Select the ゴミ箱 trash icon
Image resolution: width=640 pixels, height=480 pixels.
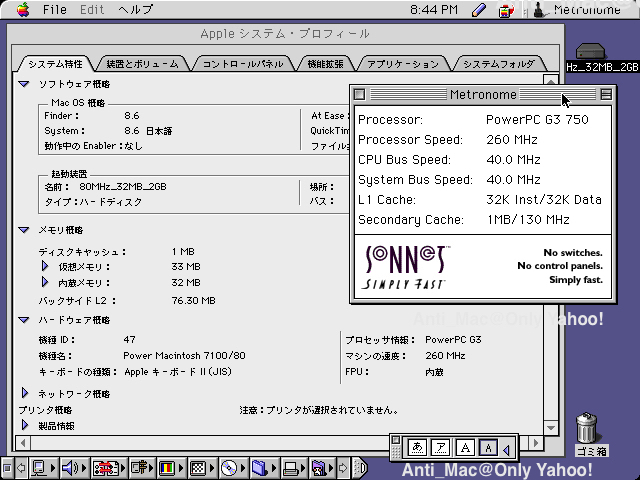[587, 428]
